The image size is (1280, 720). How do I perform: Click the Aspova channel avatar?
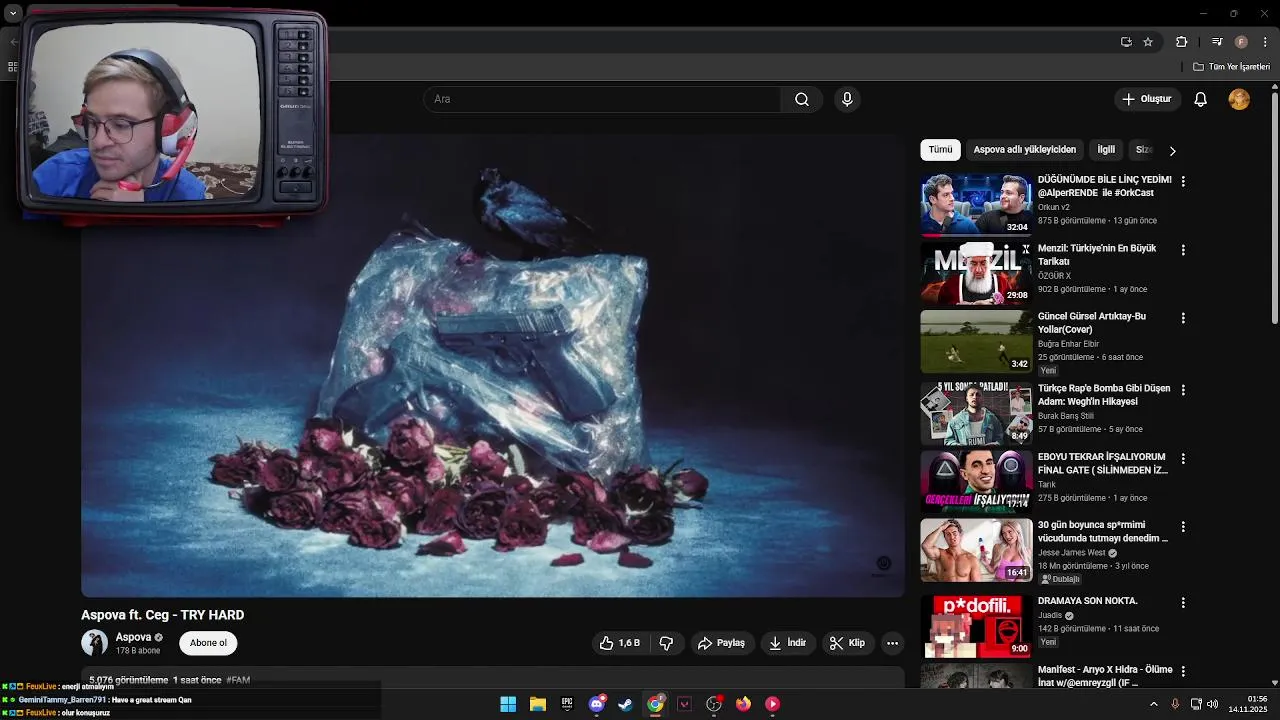click(94, 643)
